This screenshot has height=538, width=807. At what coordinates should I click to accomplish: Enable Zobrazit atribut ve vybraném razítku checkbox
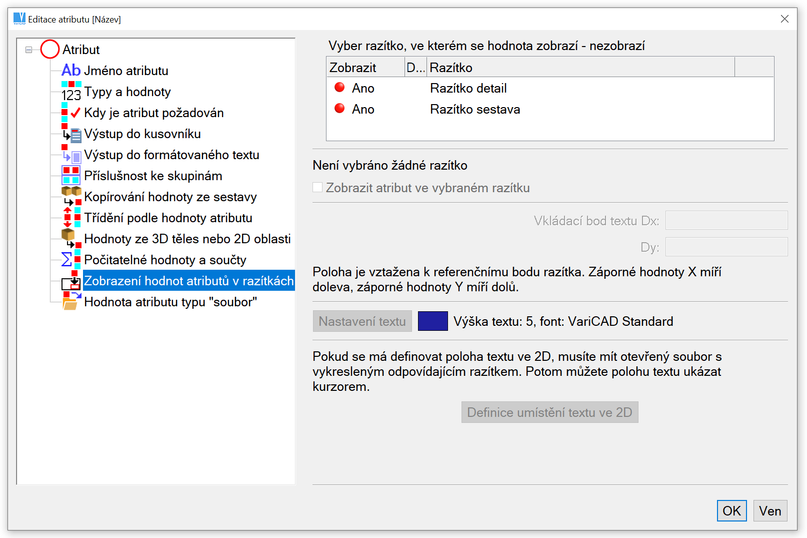pos(318,187)
